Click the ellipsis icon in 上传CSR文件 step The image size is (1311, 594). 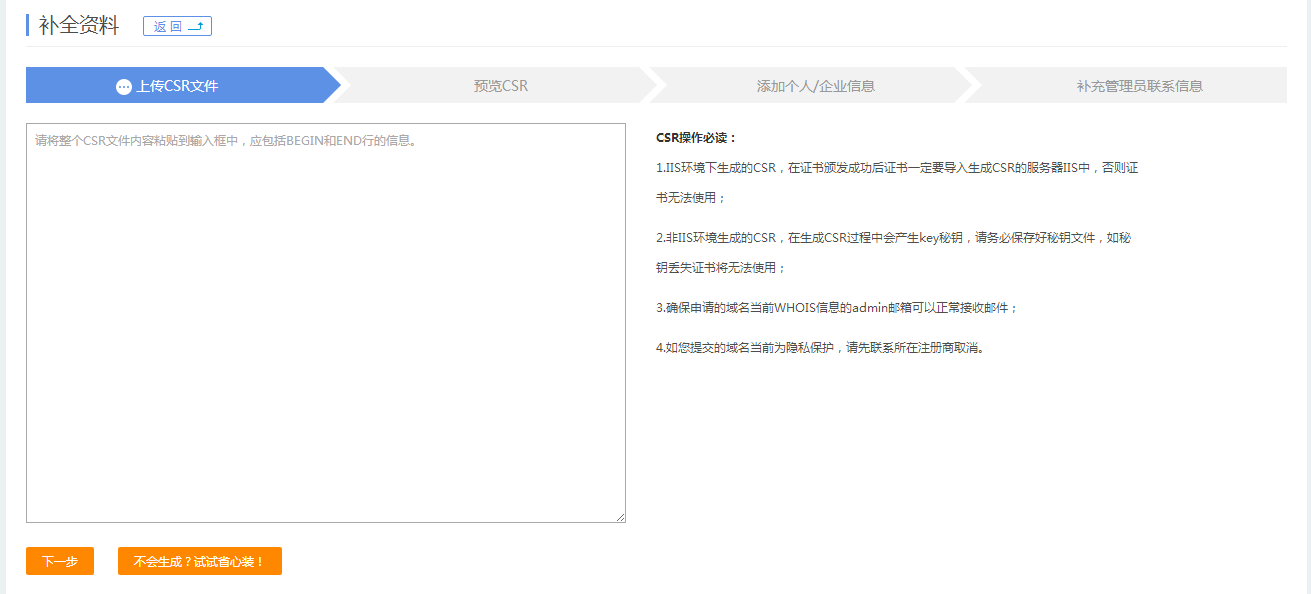coord(124,87)
